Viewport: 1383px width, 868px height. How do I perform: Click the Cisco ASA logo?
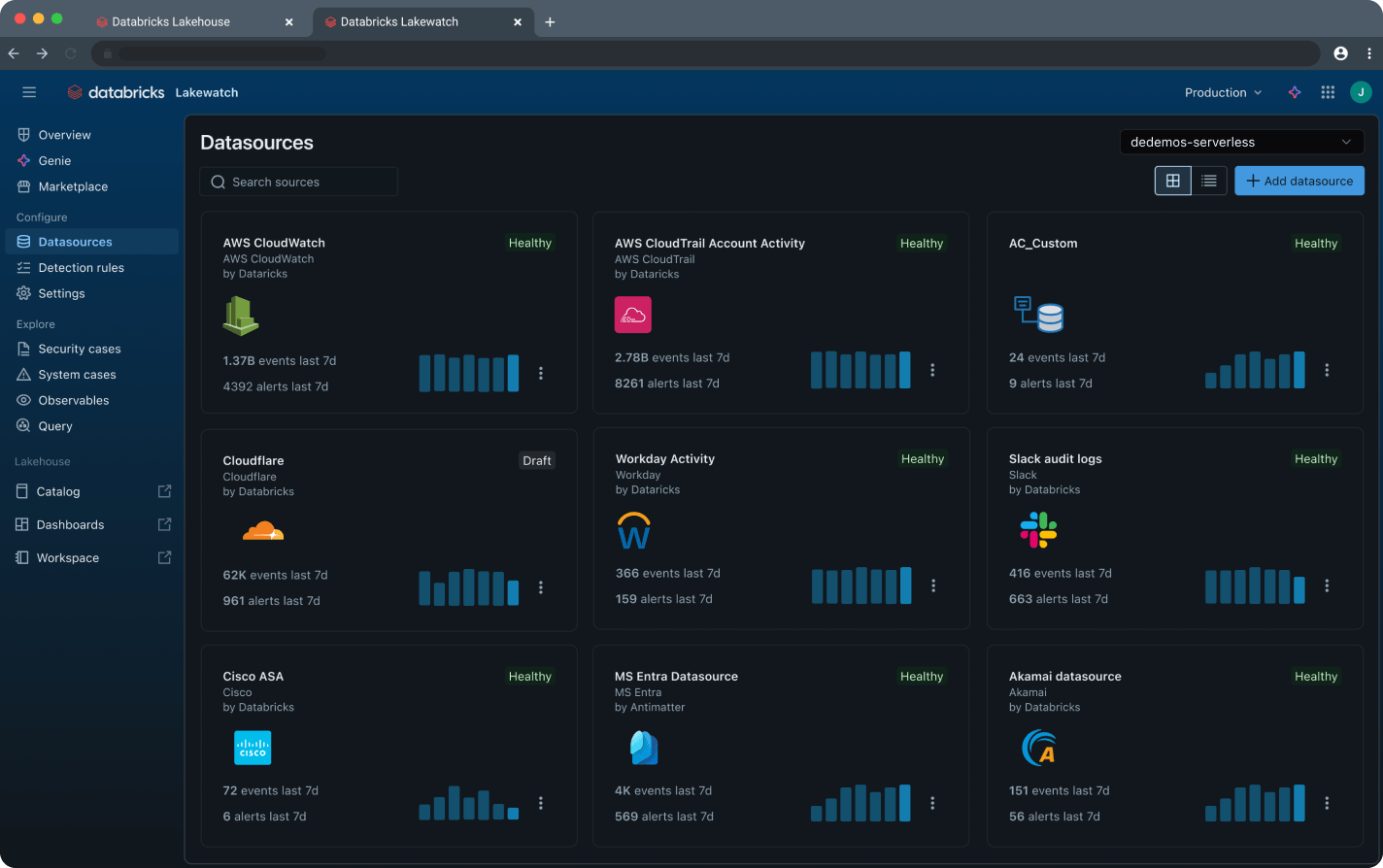tap(253, 748)
